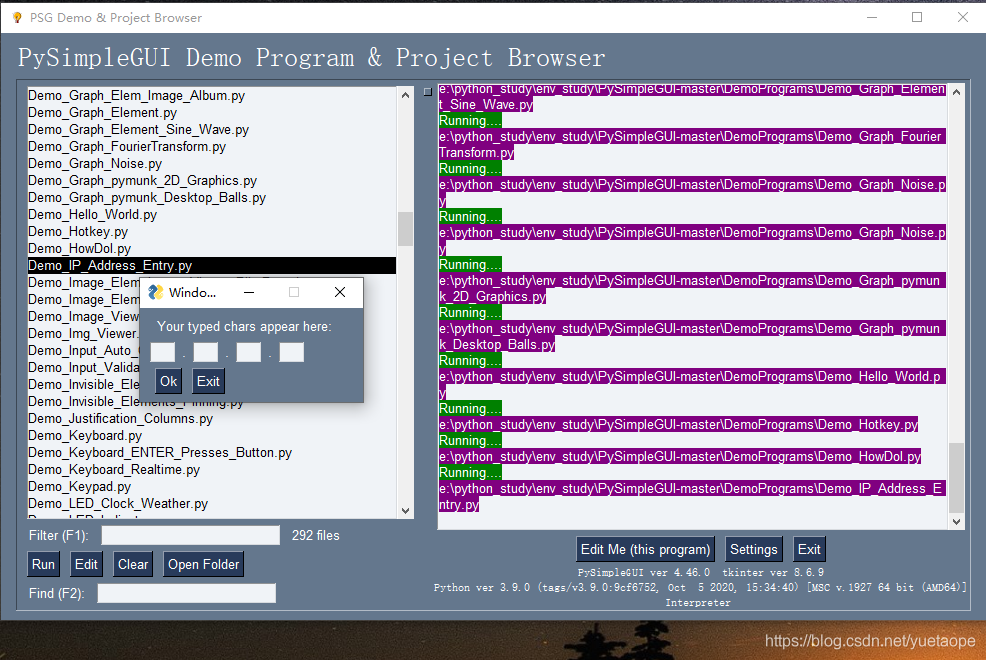Click Exit in the IP entry popup
This screenshot has height=660, width=986.
(208, 381)
